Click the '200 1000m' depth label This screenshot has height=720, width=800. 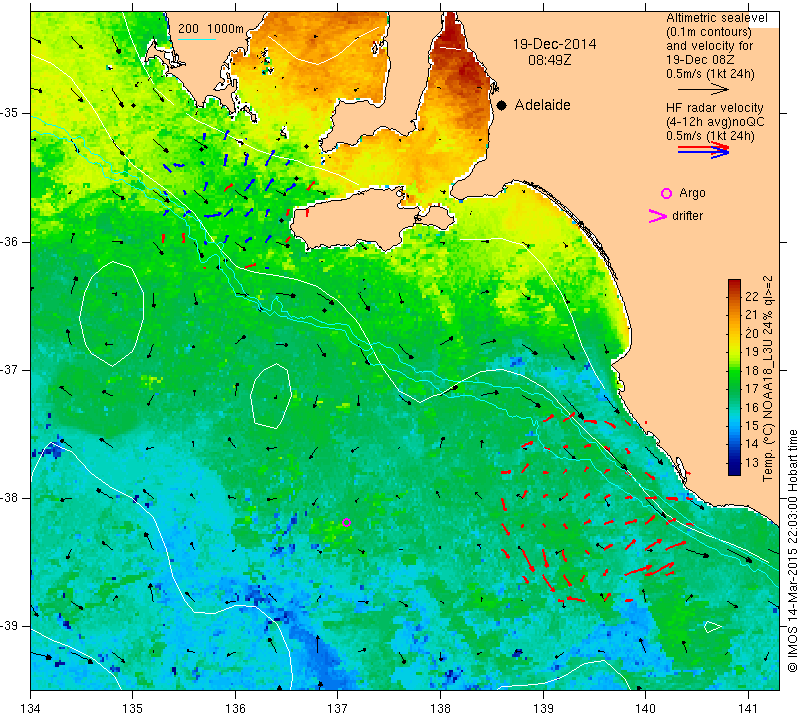click(x=211, y=29)
